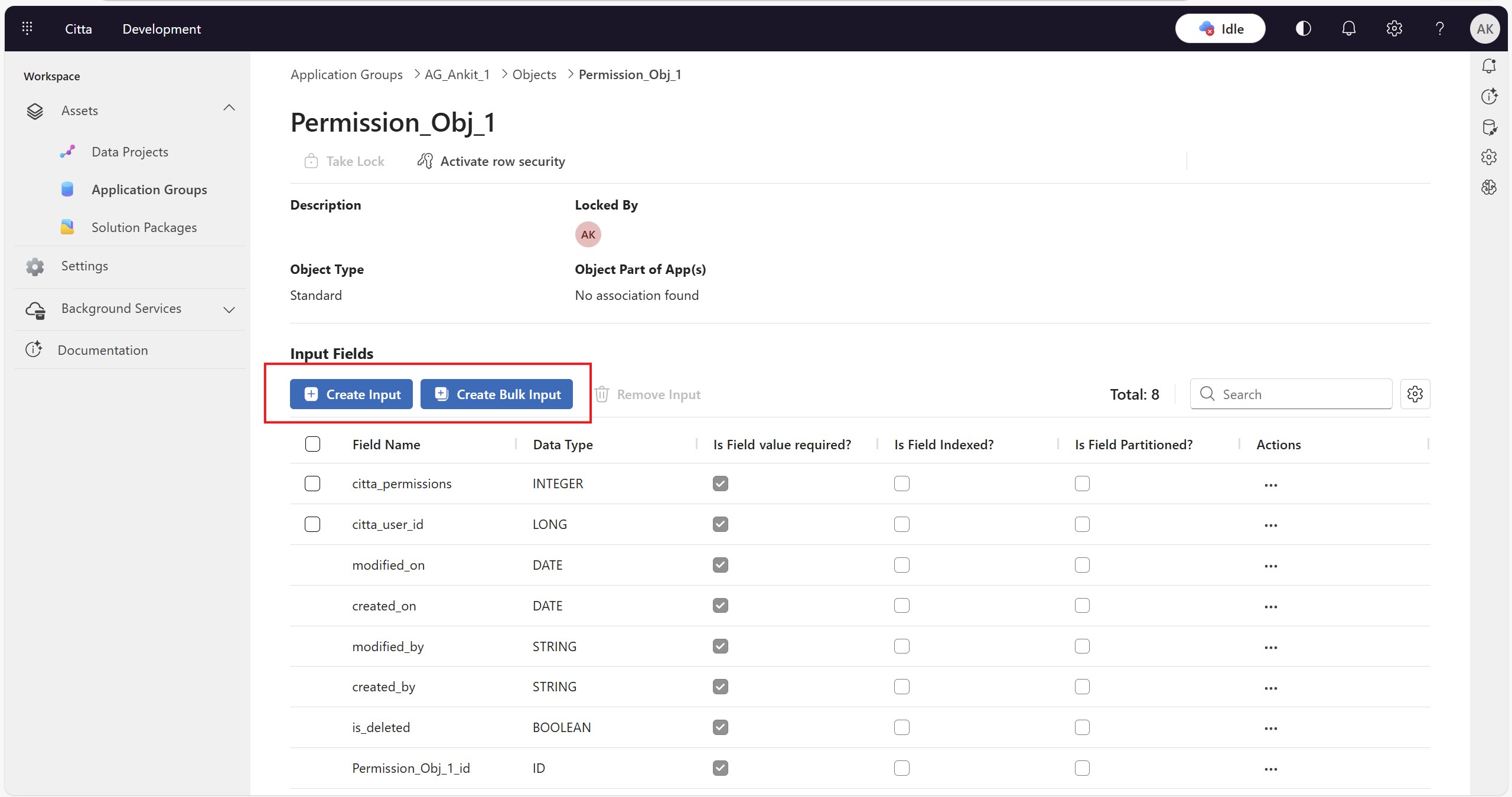Image resolution: width=1512 pixels, height=797 pixels.
Task: Collapse the Assets section chevron
Action: pyautogui.click(x=229, y=108)
